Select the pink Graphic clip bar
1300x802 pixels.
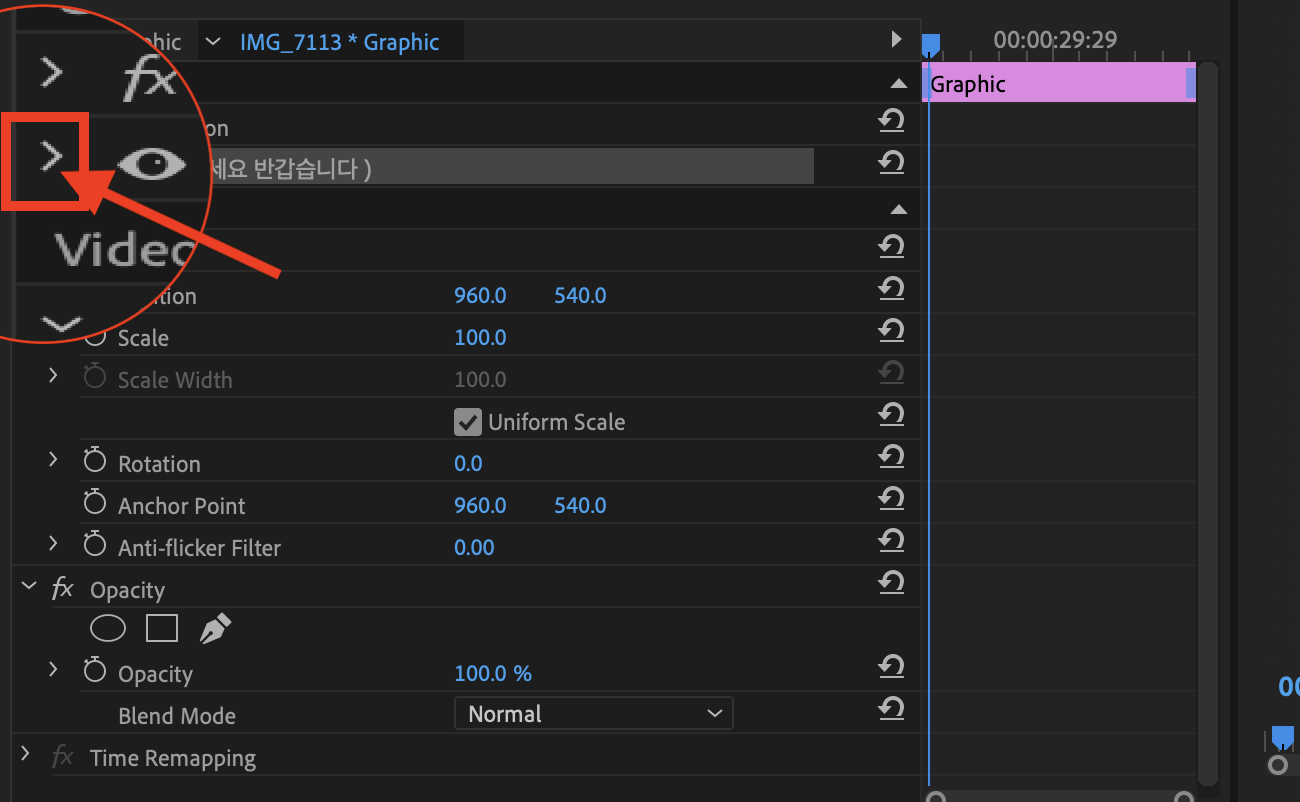click(1059, 81)
